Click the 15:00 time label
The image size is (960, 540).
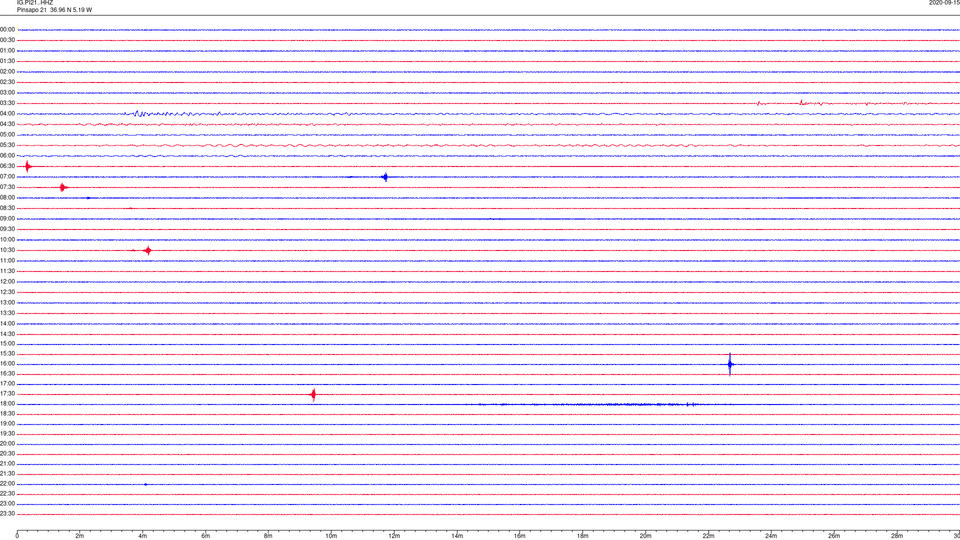8,343
